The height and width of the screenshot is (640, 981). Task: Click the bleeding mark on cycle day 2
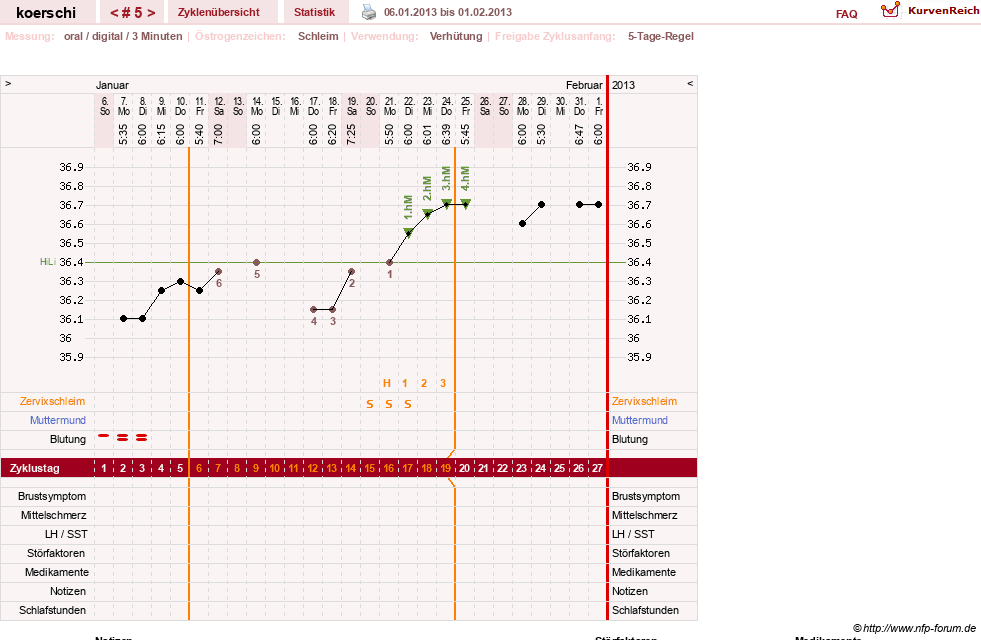point(123,438)
